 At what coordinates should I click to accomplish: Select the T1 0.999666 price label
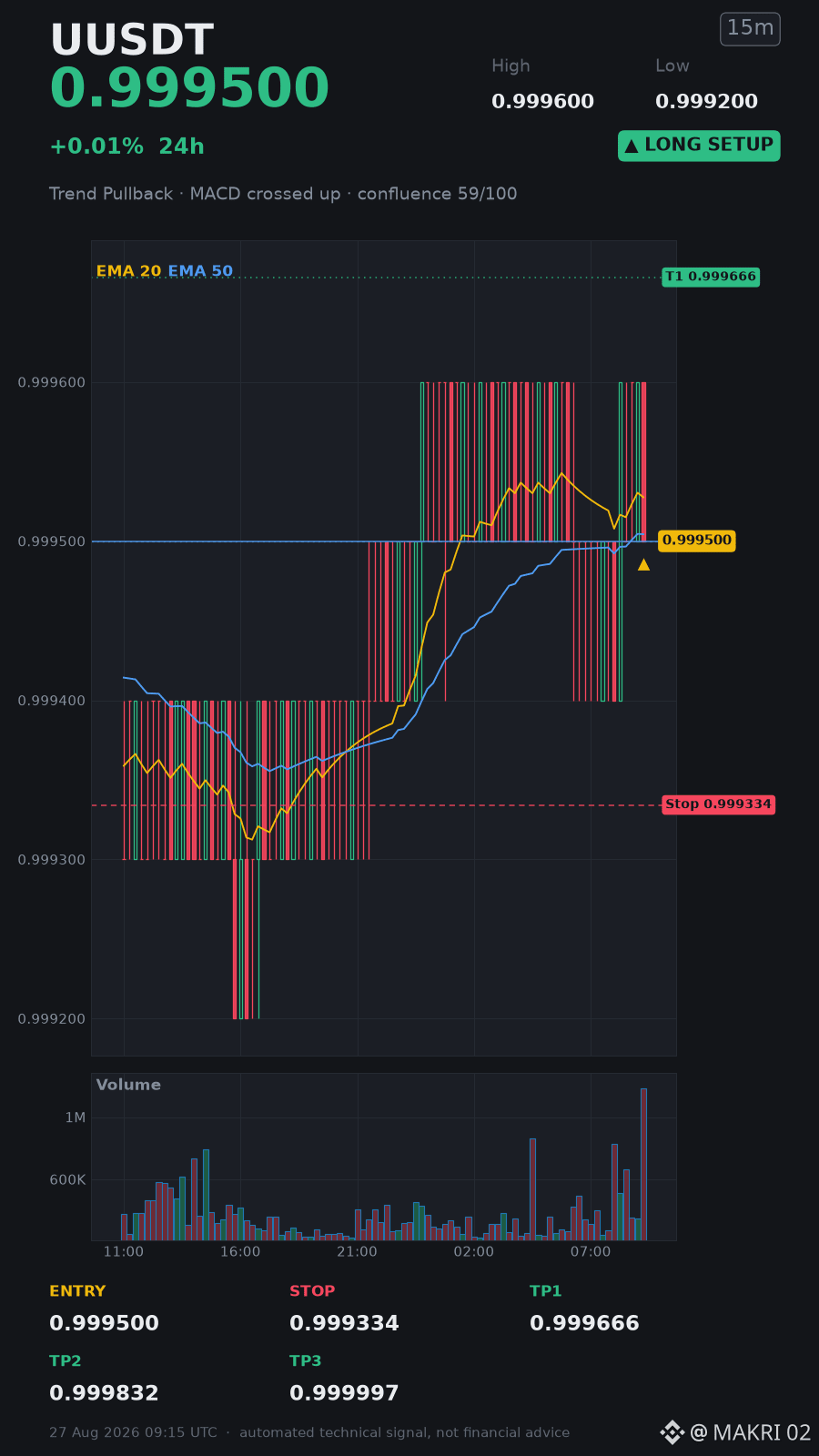click(x=711, y=277)
